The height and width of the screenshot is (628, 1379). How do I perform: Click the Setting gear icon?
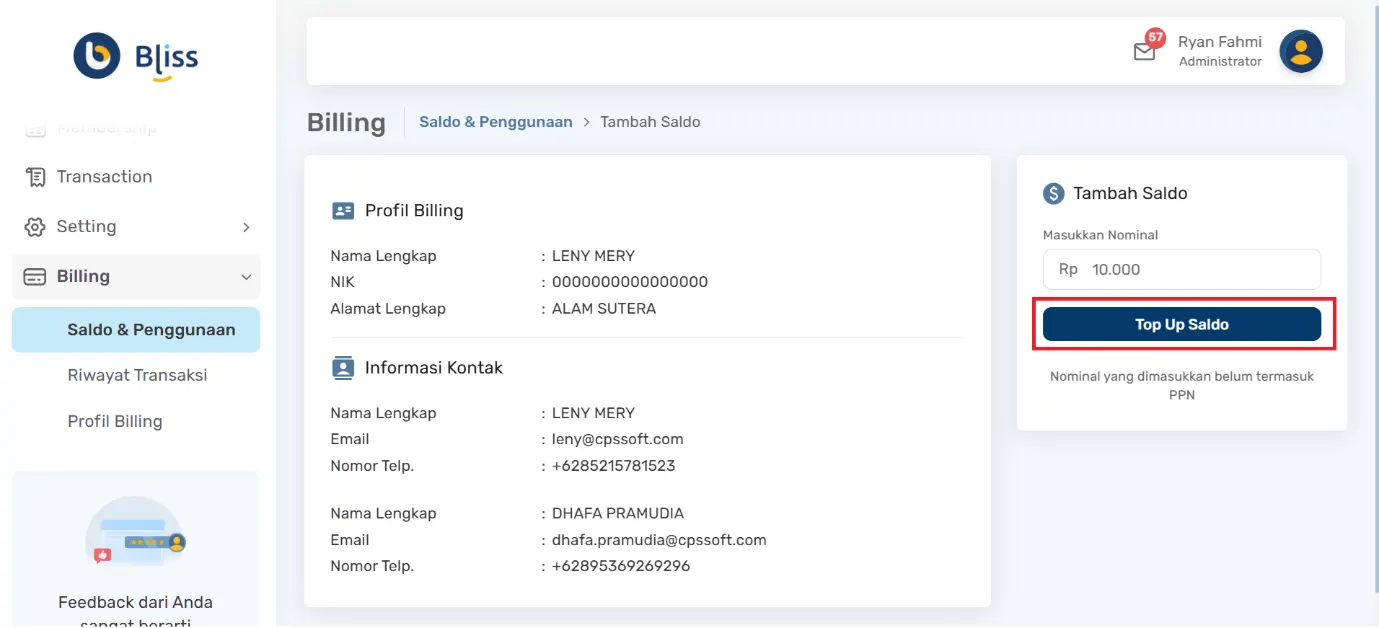click(x=36, y=226)
